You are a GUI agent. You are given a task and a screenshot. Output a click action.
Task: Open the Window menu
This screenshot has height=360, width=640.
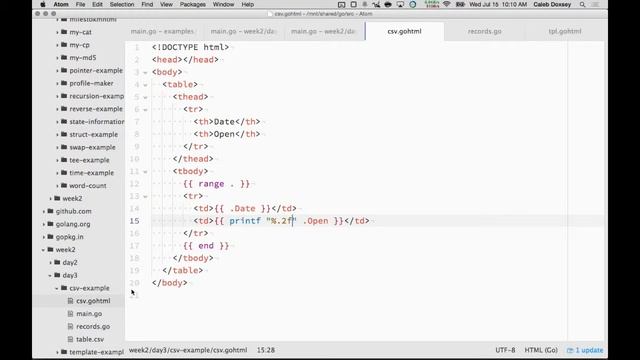tap(223, 4)
